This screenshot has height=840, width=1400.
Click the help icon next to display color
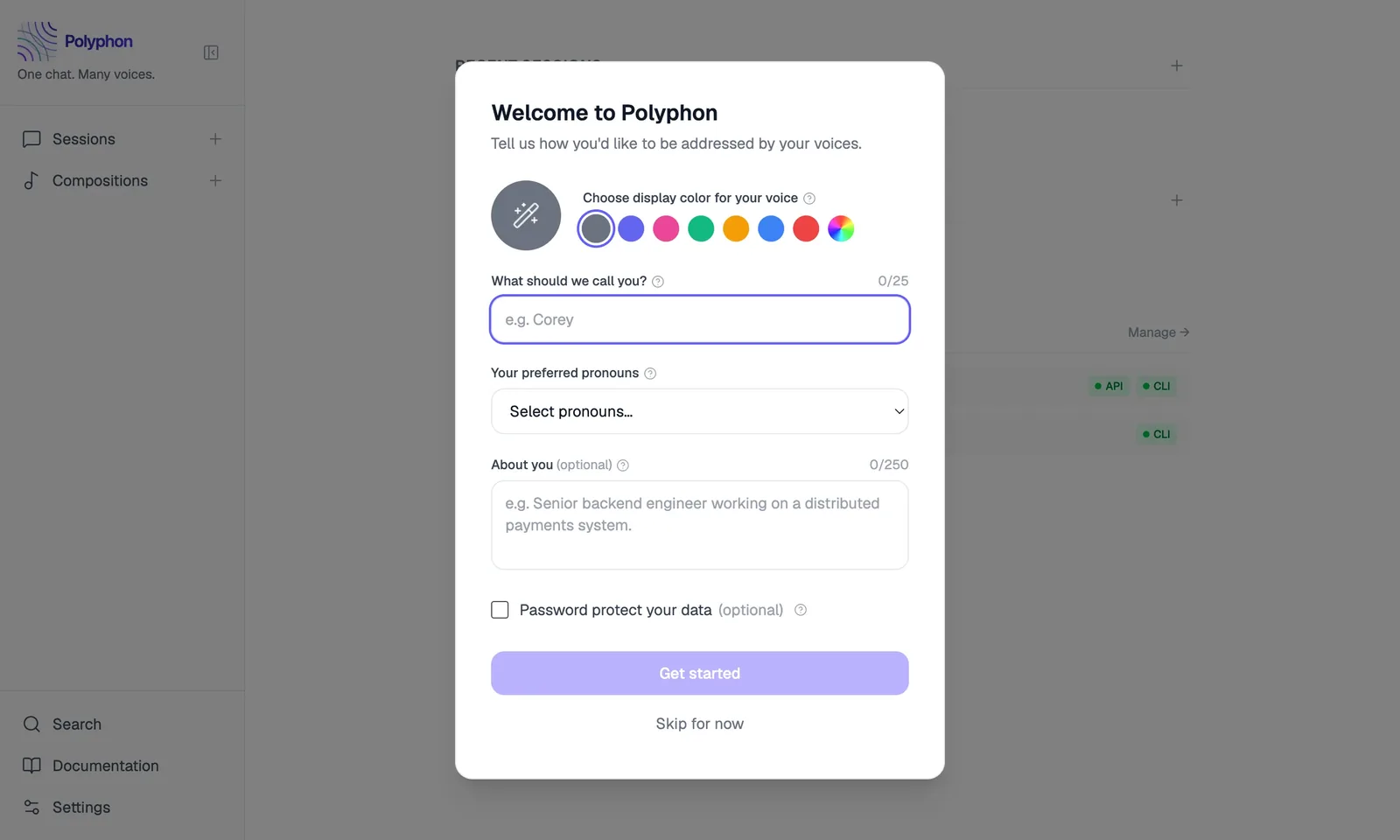click(x=809, y=198)
